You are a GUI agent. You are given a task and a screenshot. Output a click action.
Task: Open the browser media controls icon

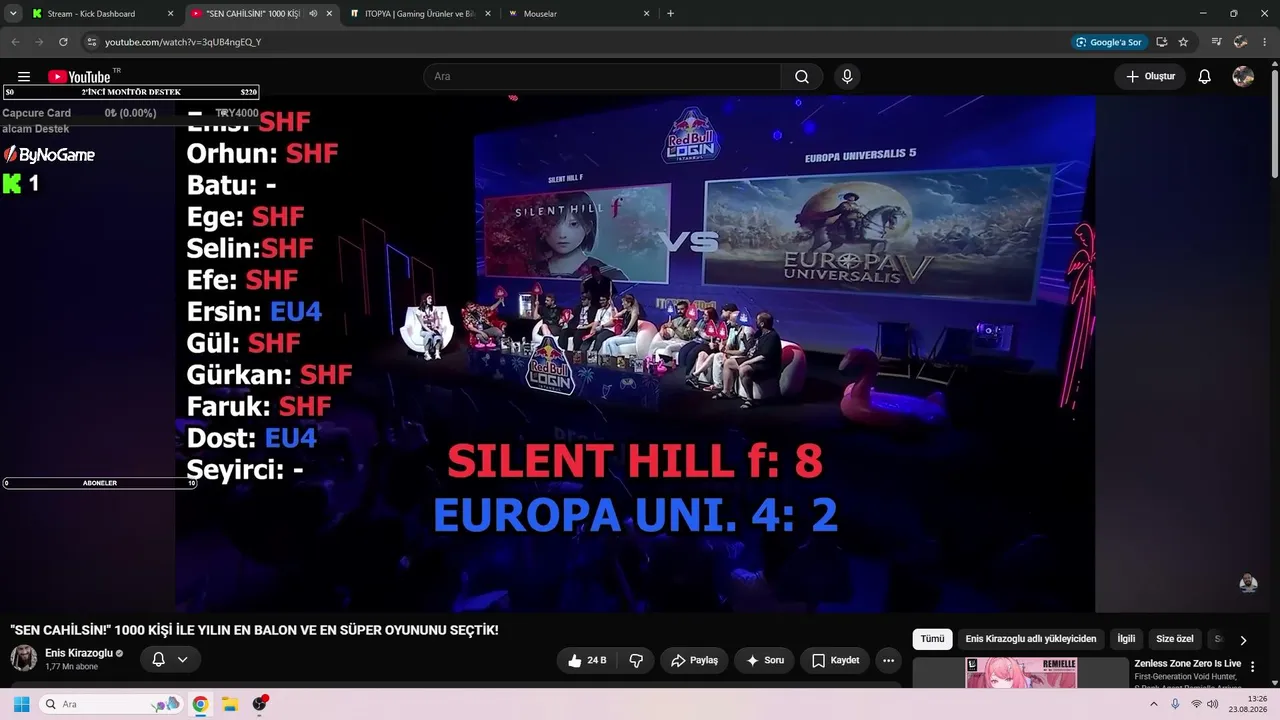(1217, 42)
